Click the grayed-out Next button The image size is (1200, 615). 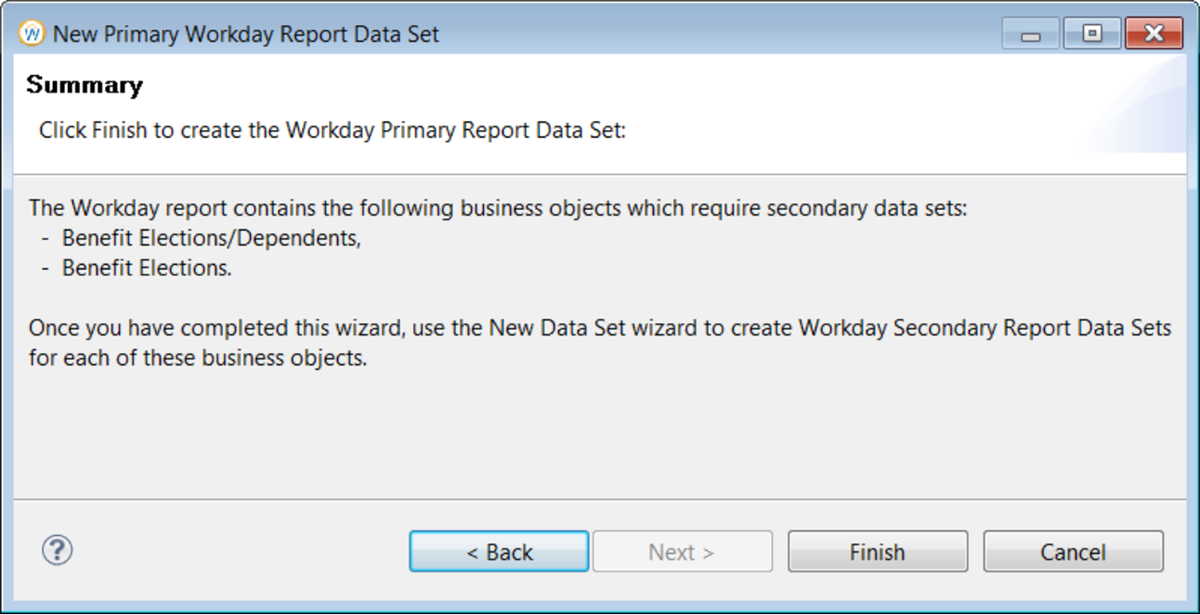pyautogui.click(x=682, y=551)
